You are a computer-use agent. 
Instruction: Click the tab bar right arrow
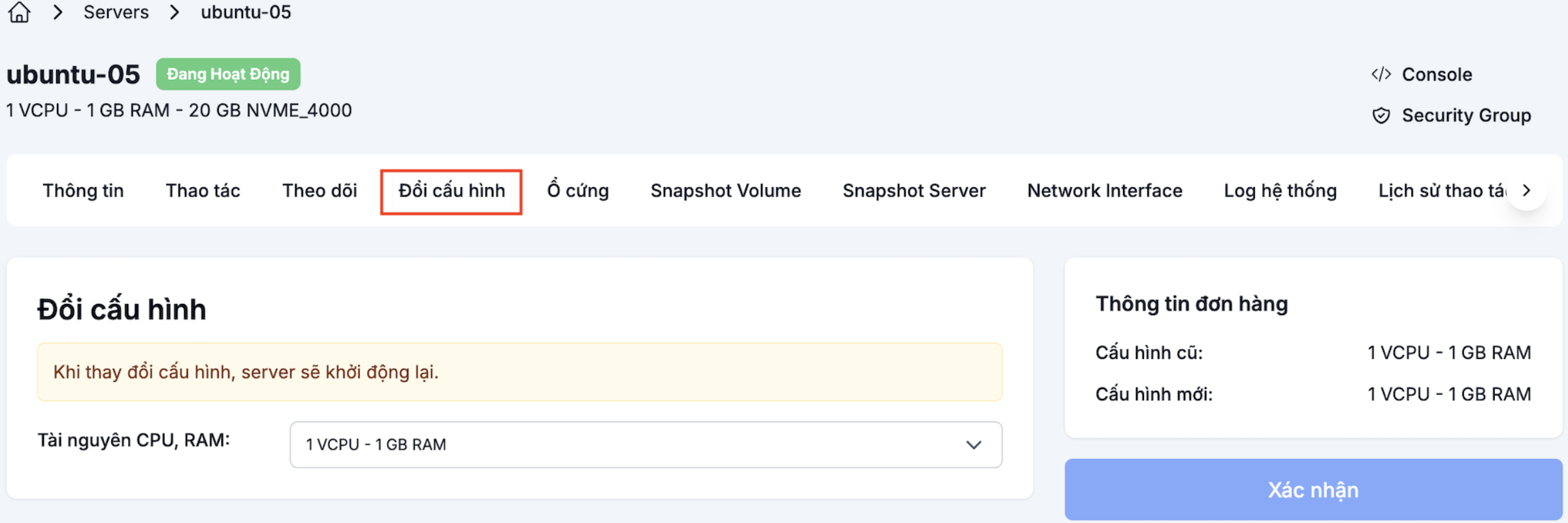click(1526, 190)
